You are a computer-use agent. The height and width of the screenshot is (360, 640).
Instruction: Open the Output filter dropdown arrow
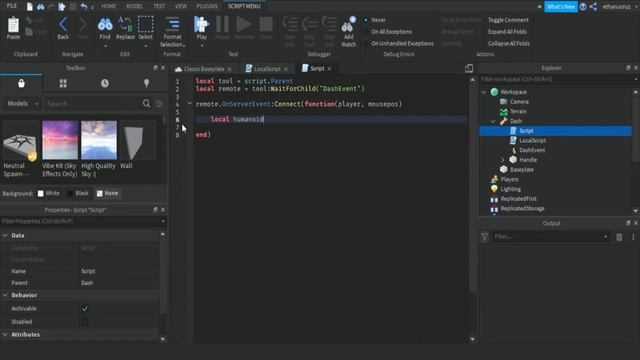[605, 237]
